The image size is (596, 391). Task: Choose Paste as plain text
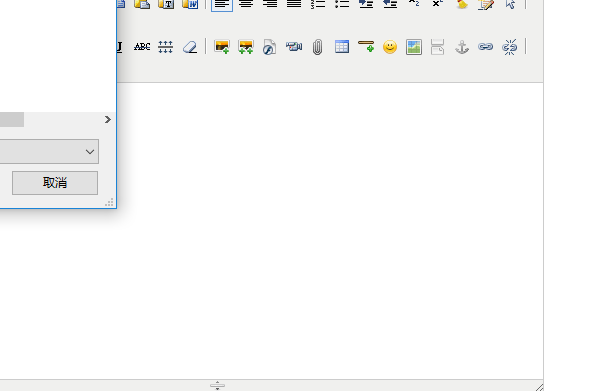pos(166,4)
